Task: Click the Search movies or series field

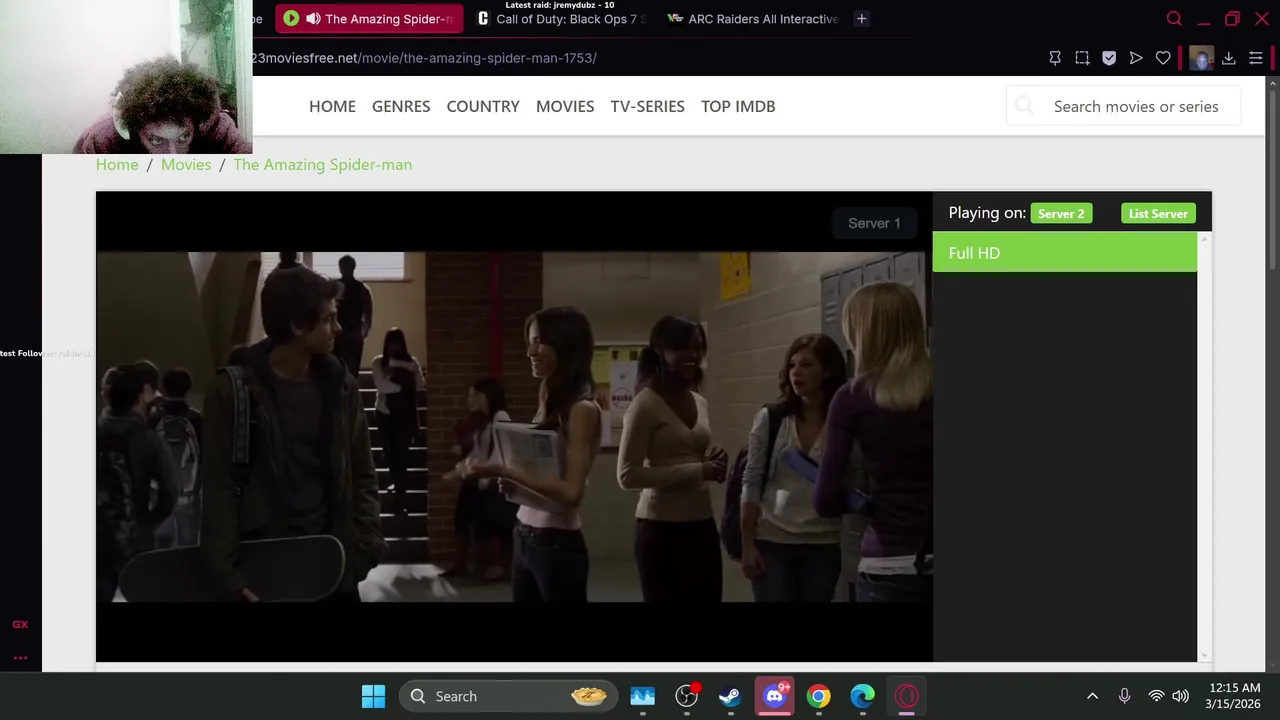Action: [x=1124, y=106]
